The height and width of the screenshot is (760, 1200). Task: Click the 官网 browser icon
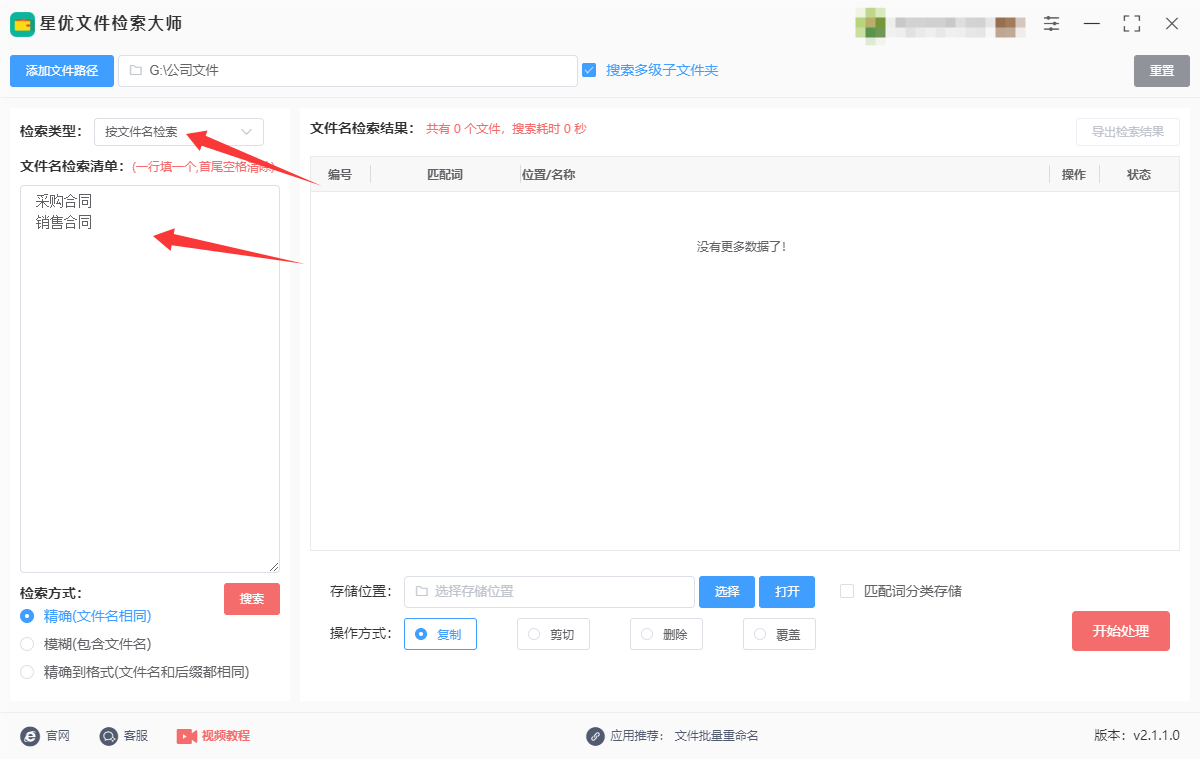point(30,736)
